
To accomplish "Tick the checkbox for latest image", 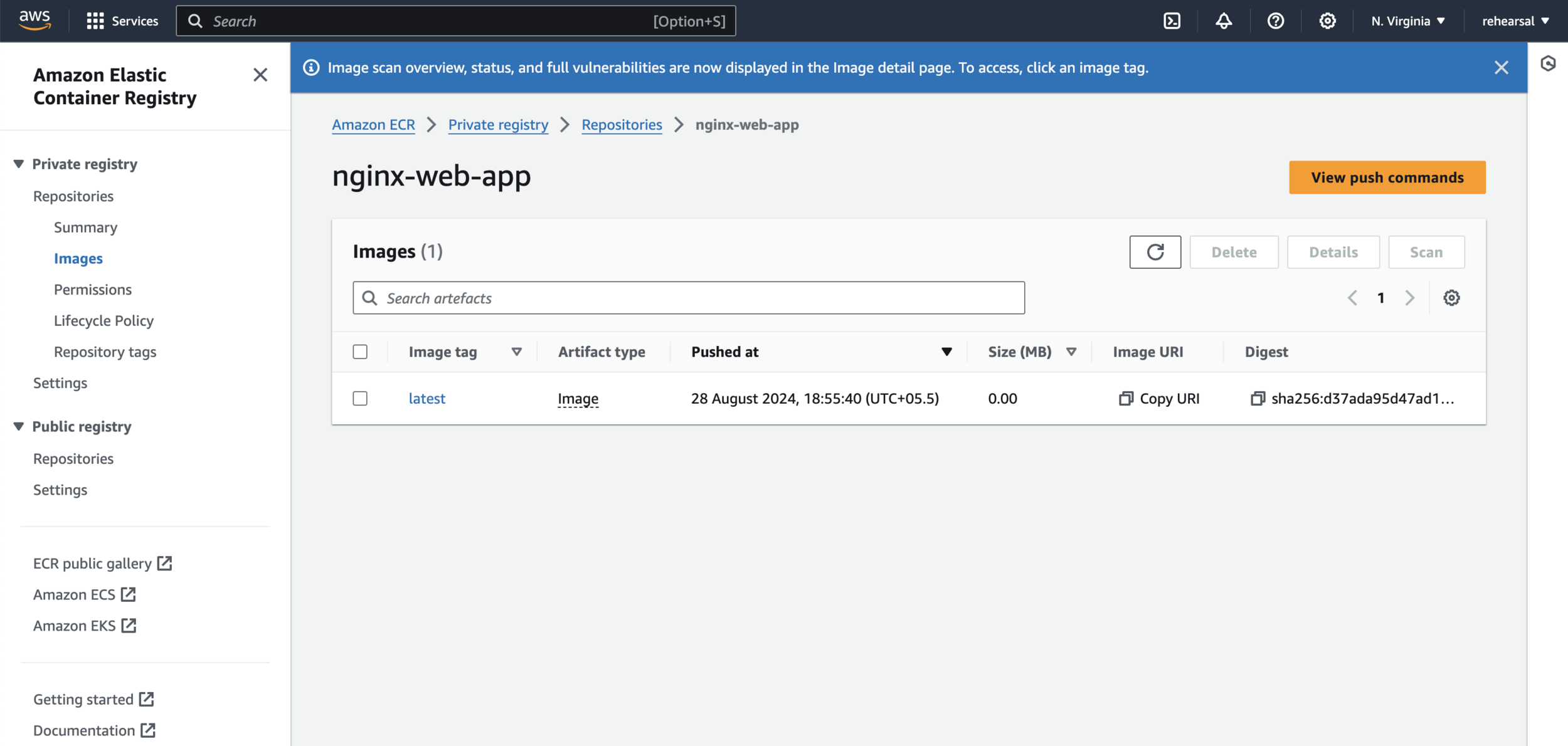I will click(x=360, y=399).
